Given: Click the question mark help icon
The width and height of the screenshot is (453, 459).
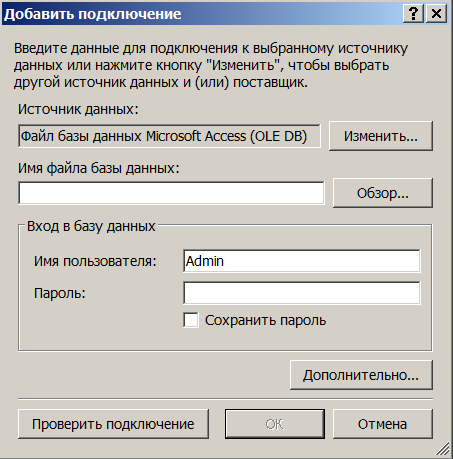Looking at the screenshot, I should pos(413,14).
